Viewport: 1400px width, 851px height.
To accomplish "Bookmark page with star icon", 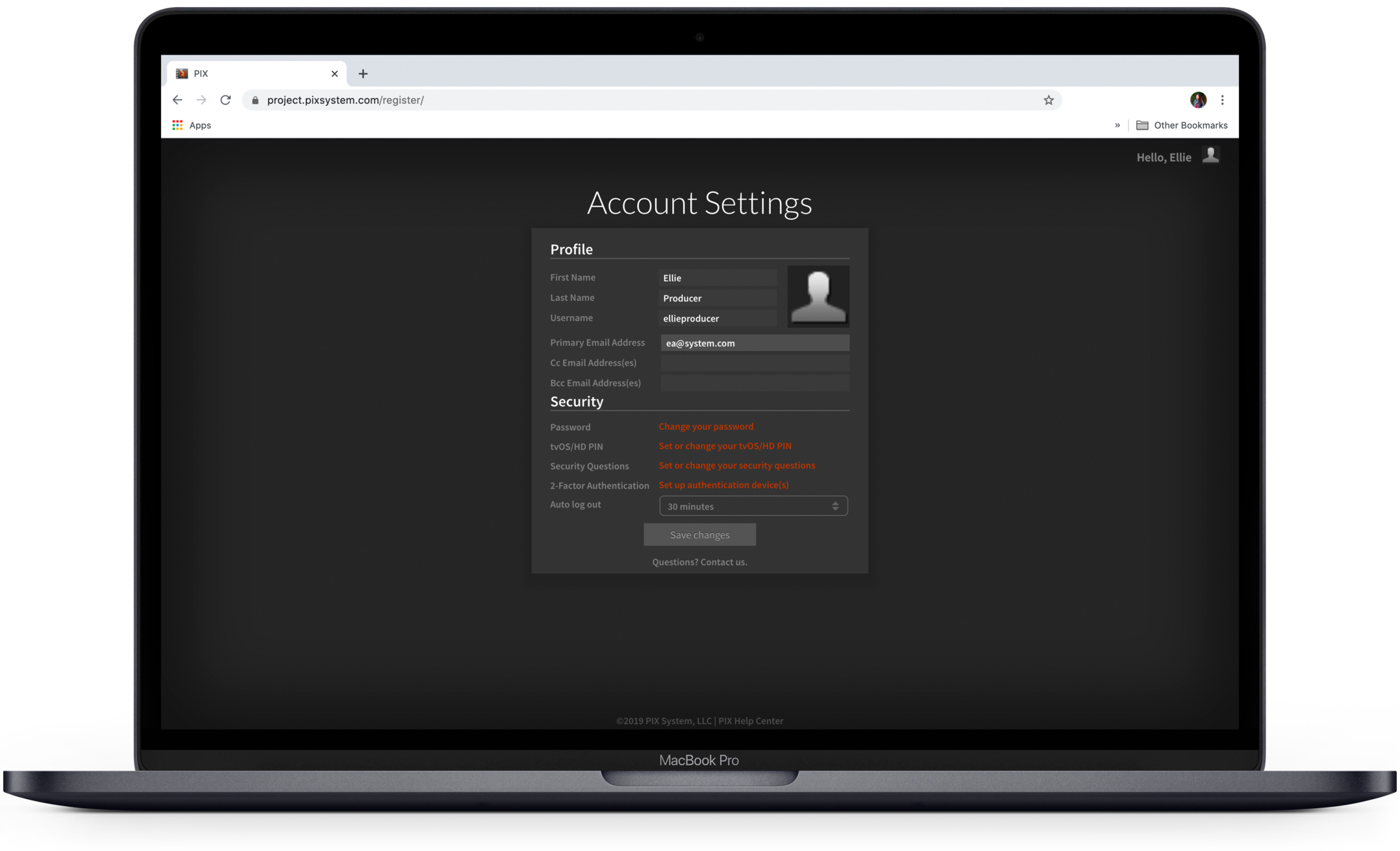I will coord(1048,100).
